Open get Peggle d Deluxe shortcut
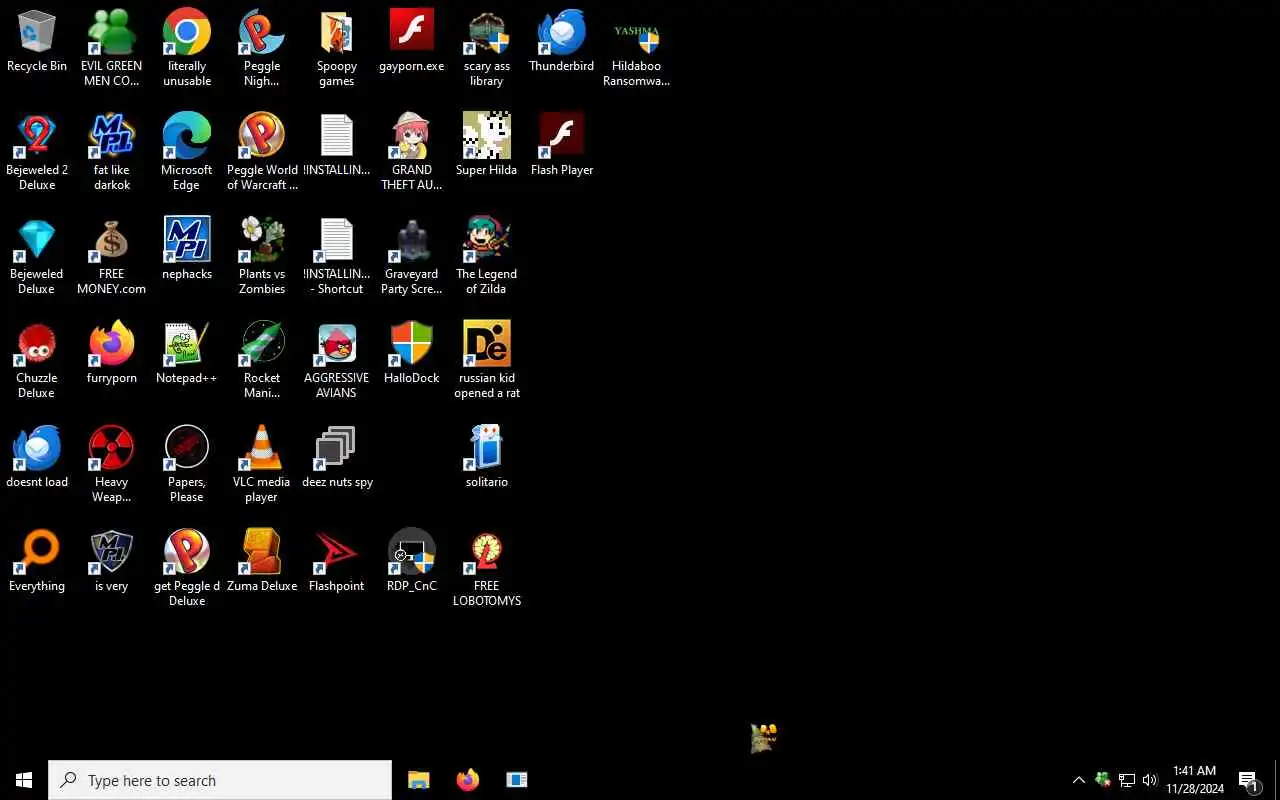Viewport: 1280px width, 800px height. [x=187, y=568]
